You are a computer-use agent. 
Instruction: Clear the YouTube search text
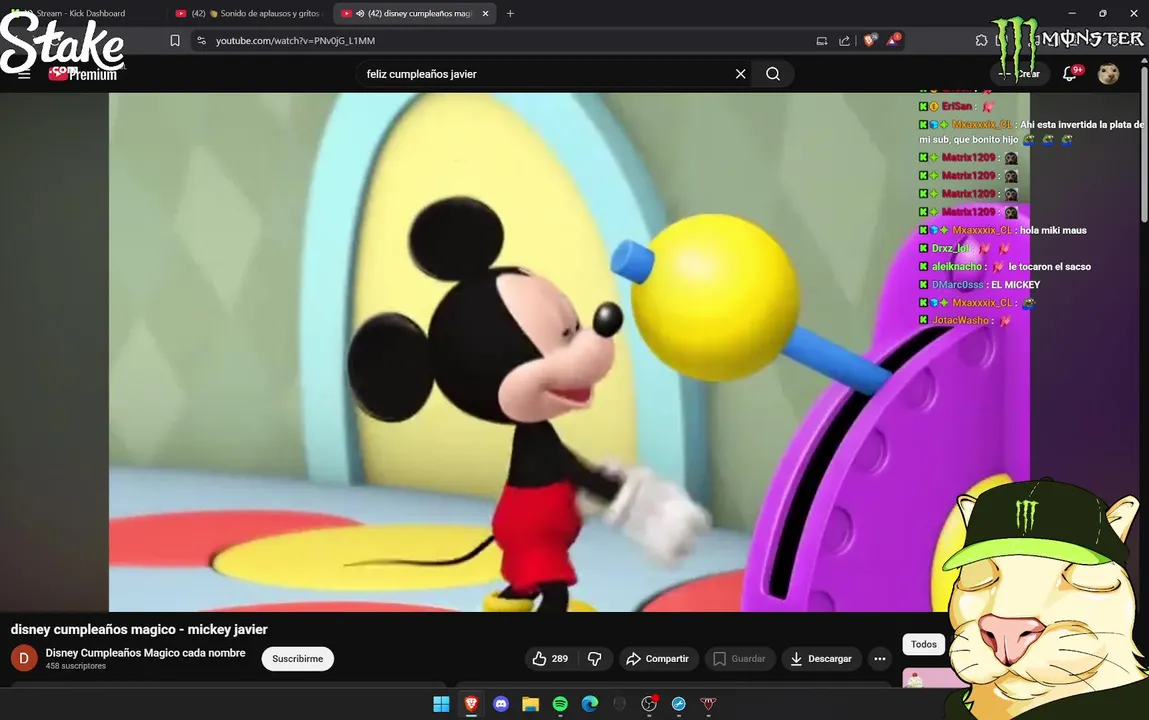[x=740, y=74]
